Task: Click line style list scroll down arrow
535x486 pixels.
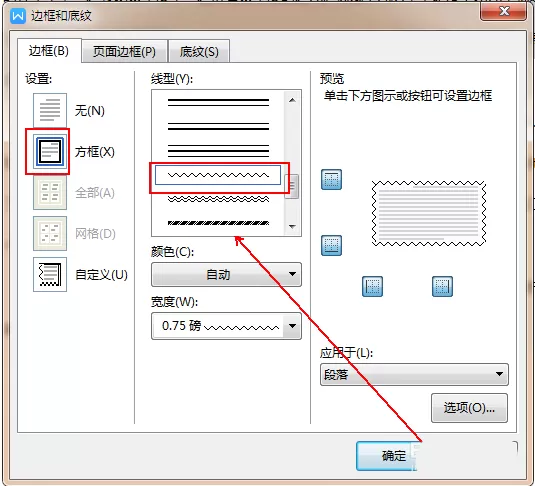Action: [292, 226]
